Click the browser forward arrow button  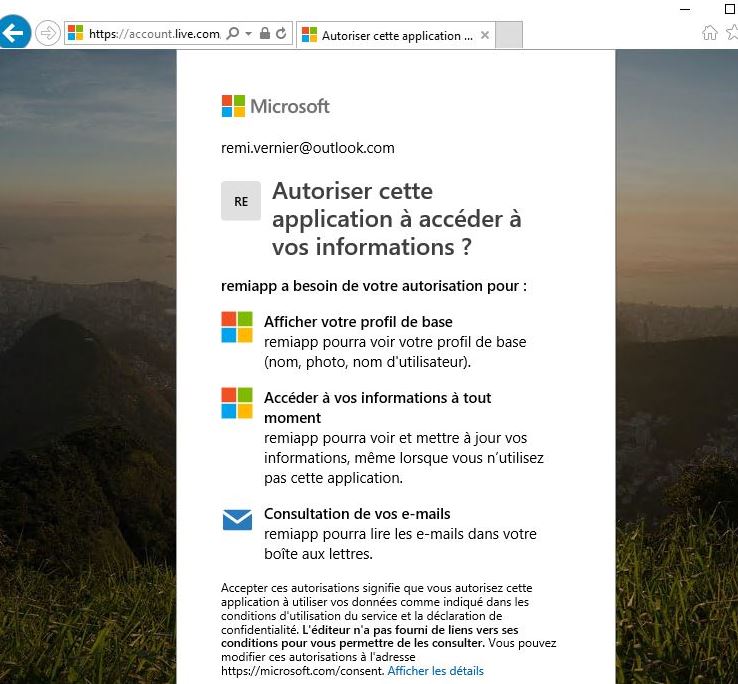pos(48,33)
